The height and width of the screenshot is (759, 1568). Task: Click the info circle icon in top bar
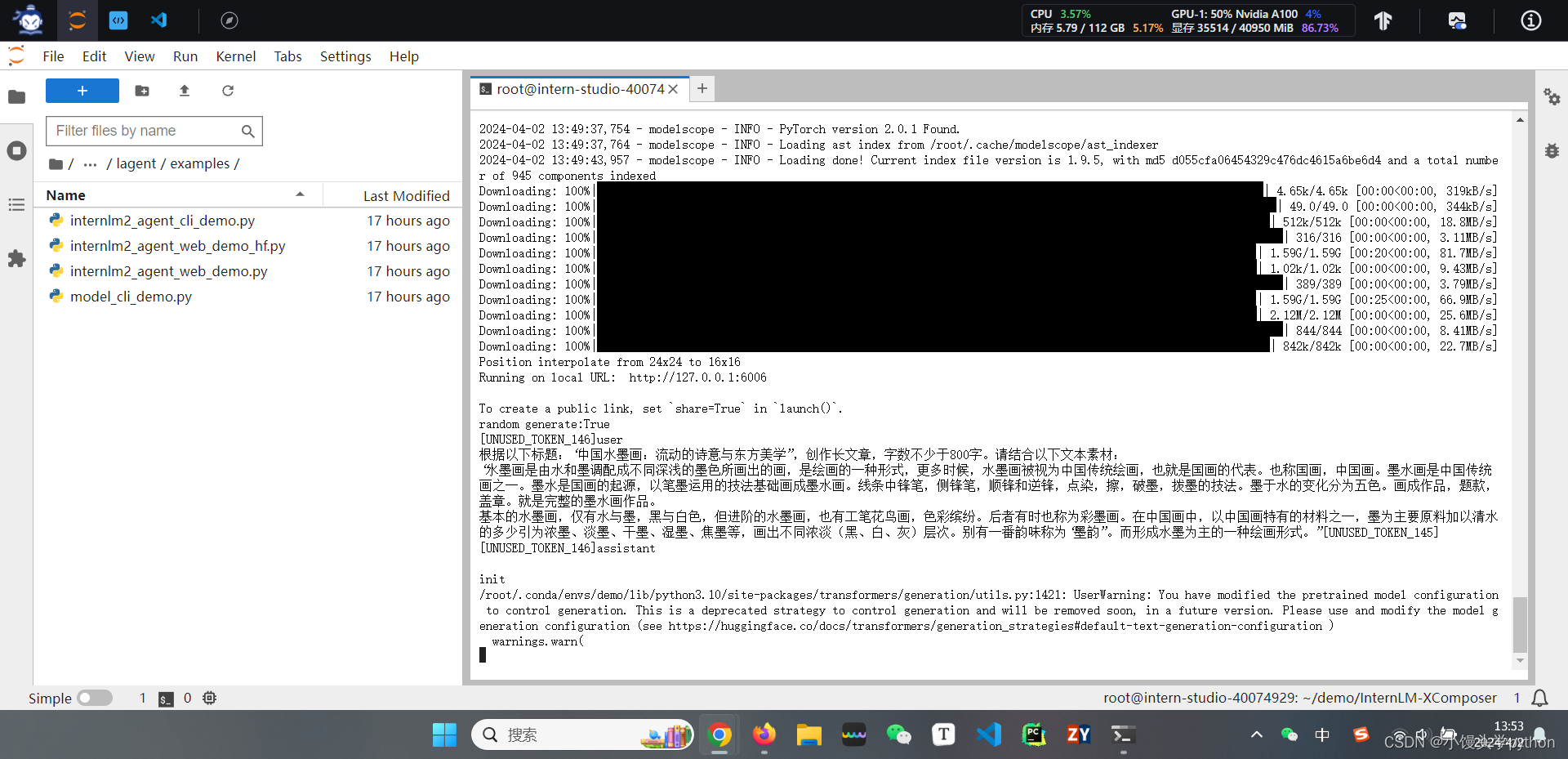pos(1531,20)
